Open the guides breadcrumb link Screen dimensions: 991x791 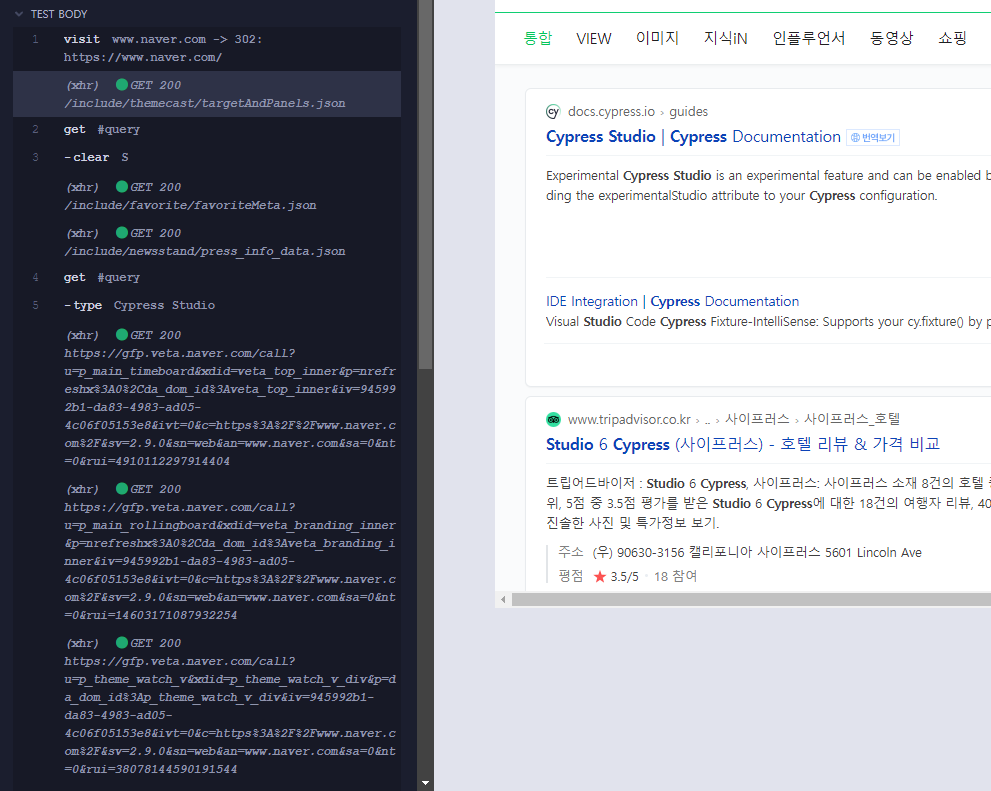pyautogui.click(x=688, y=112)
